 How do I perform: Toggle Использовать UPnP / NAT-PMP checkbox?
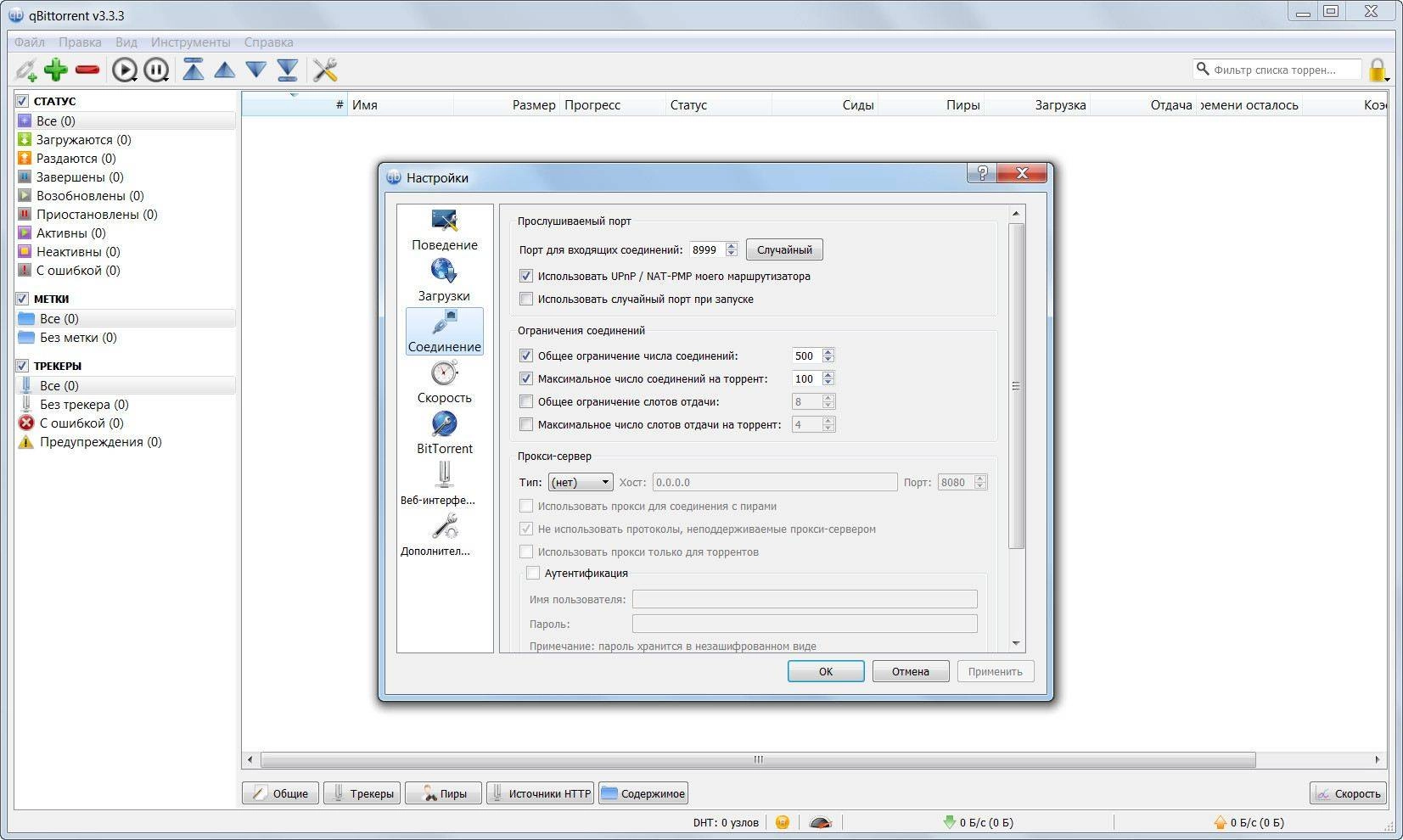526,276
